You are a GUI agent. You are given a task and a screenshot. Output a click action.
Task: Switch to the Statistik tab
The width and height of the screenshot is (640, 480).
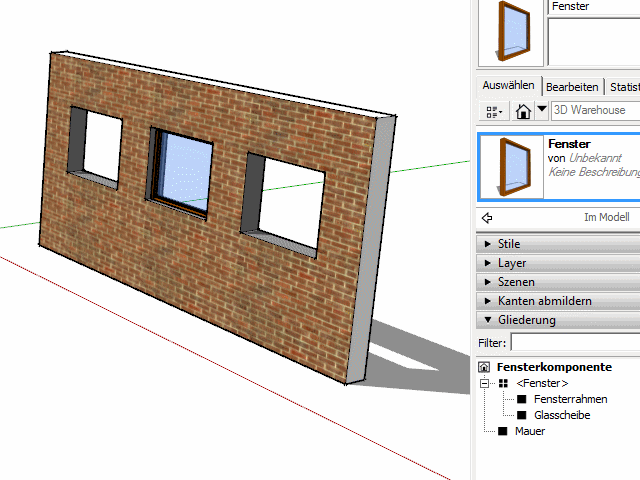pos(622,87)
